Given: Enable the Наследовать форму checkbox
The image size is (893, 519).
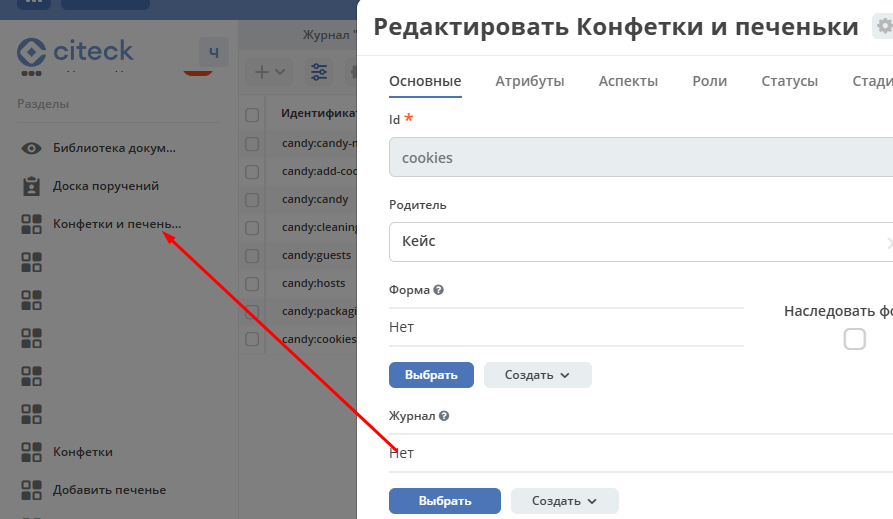Looking at the screenshot, I should tap(854, 339).
